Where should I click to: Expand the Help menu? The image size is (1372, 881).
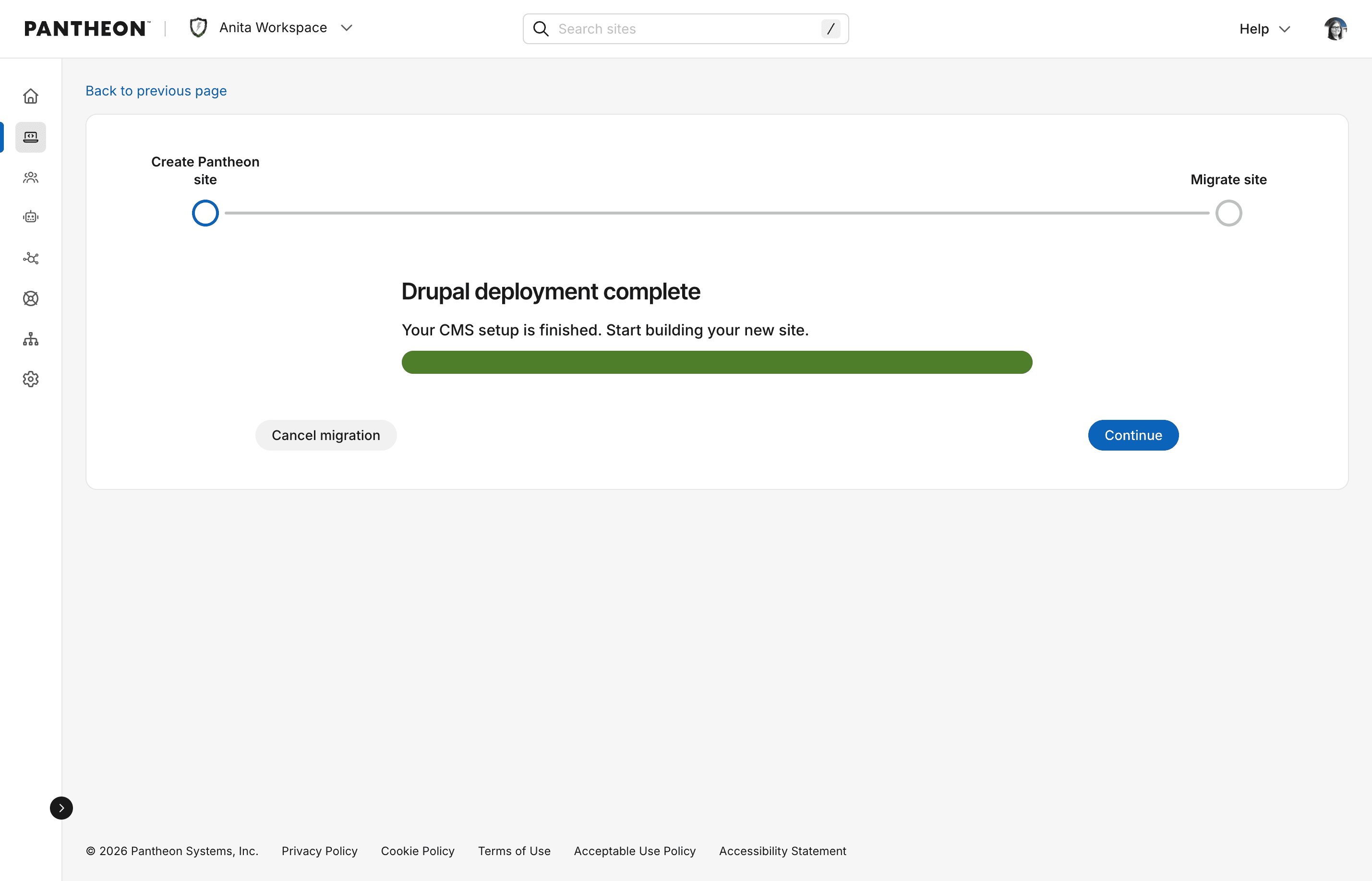pyautogui.click(x=1265, y=29)
